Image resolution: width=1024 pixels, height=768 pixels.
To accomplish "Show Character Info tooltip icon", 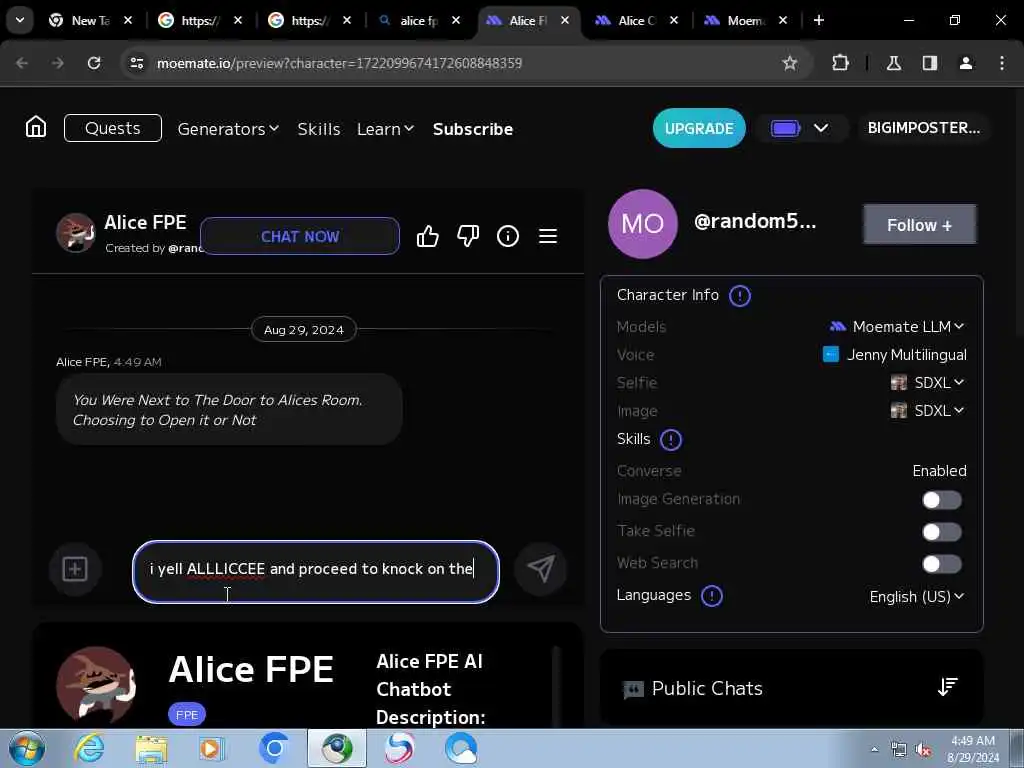I will point(739,296).
